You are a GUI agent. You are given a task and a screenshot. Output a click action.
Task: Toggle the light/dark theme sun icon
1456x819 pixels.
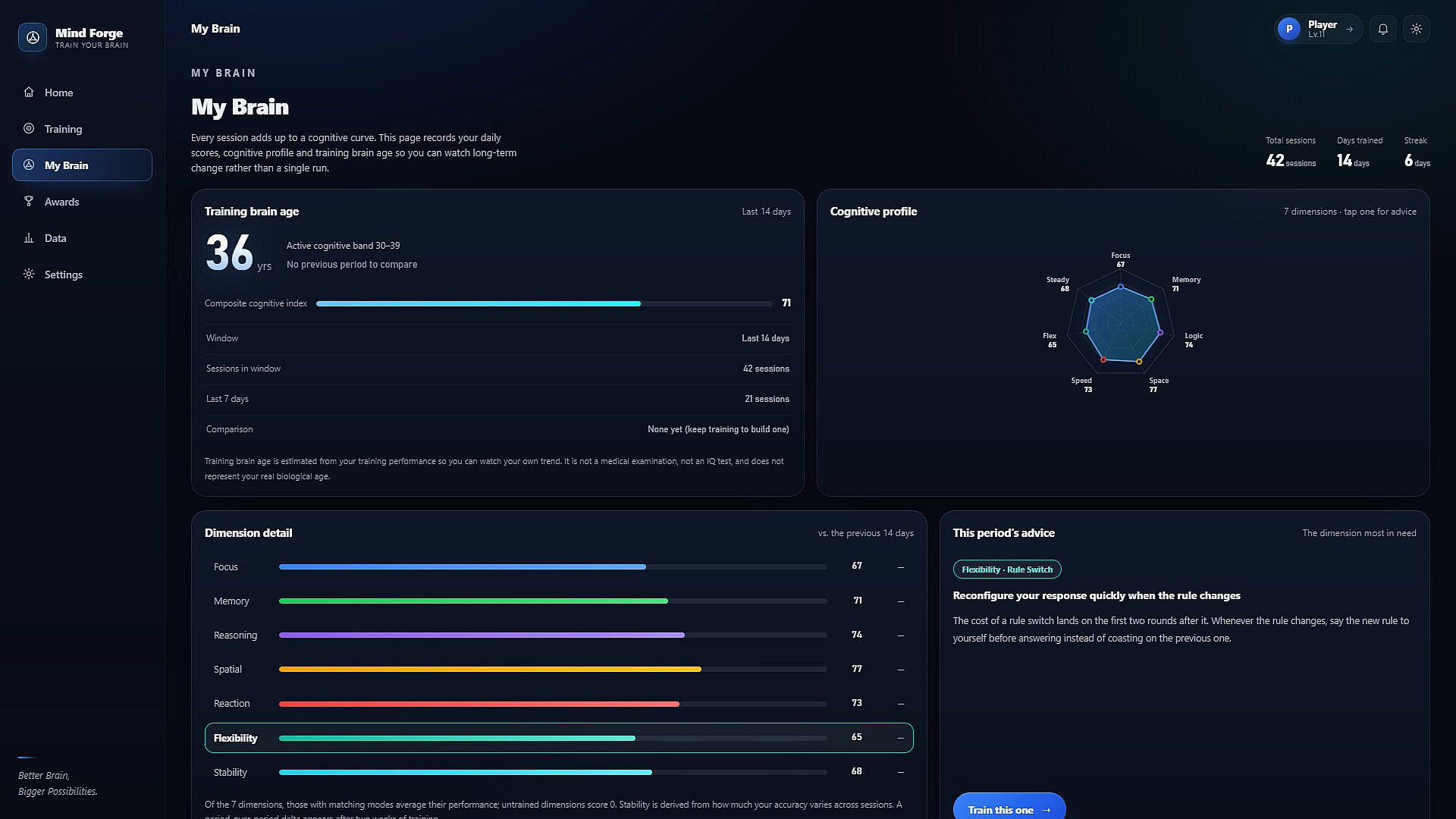click(1416, 29)
